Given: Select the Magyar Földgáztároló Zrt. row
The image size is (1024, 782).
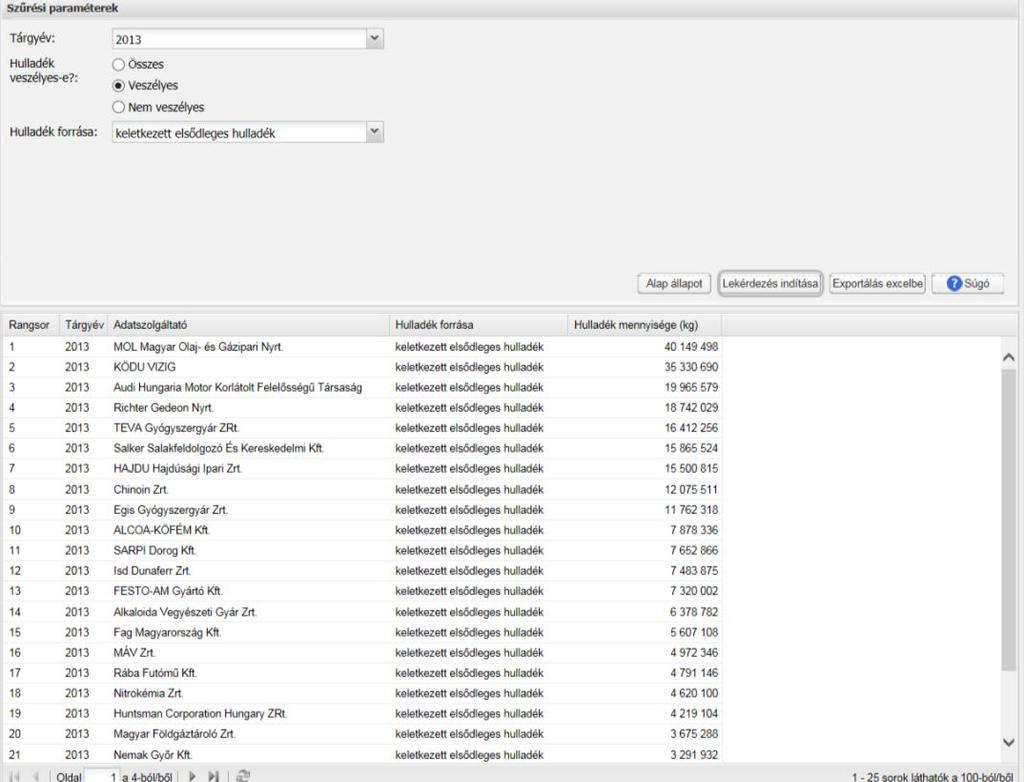Looking at the screenshot, I should point(362,734).
